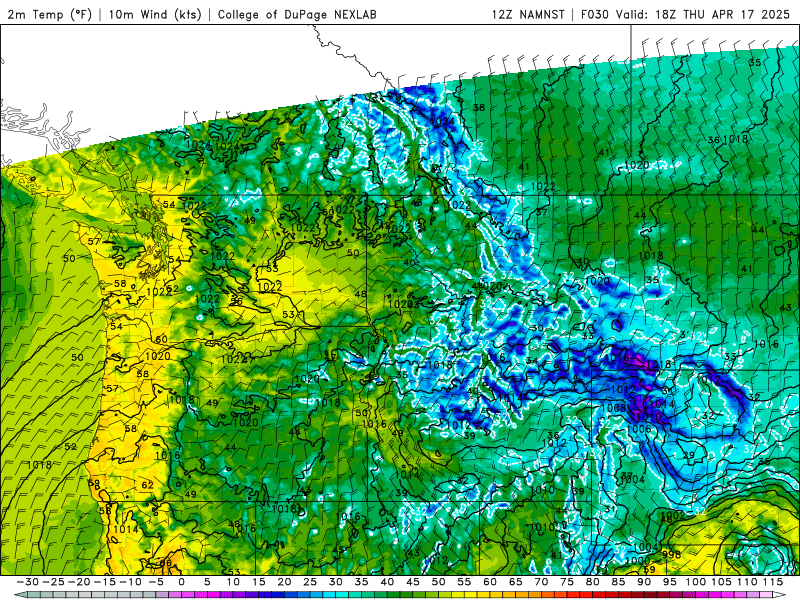The width and height of the screenshot is (800, 600).
Task: Click the '32' freezing label near '1024' in Canada
Action: [477, 146]
